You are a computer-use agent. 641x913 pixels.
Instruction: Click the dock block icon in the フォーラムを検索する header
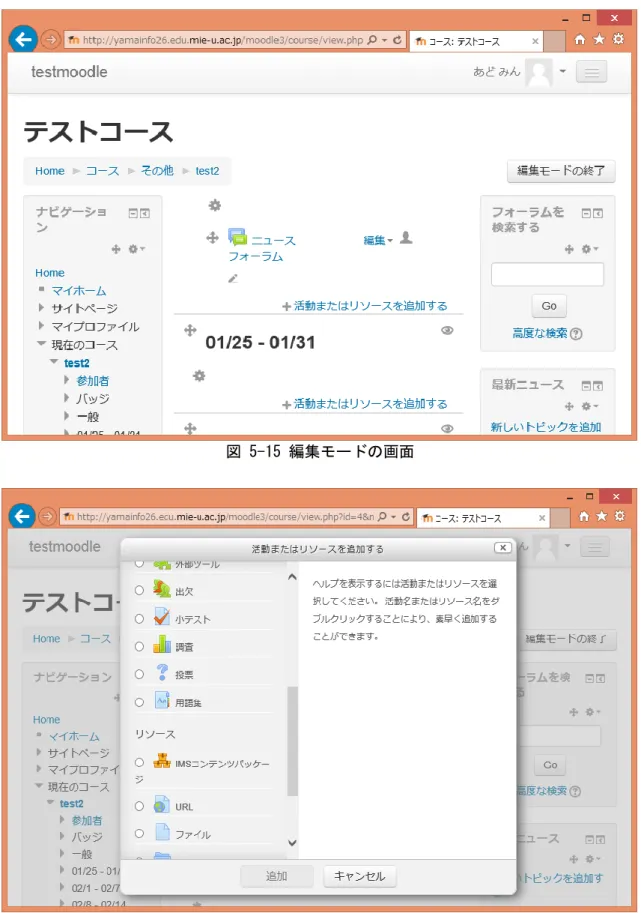click(598, 213)
